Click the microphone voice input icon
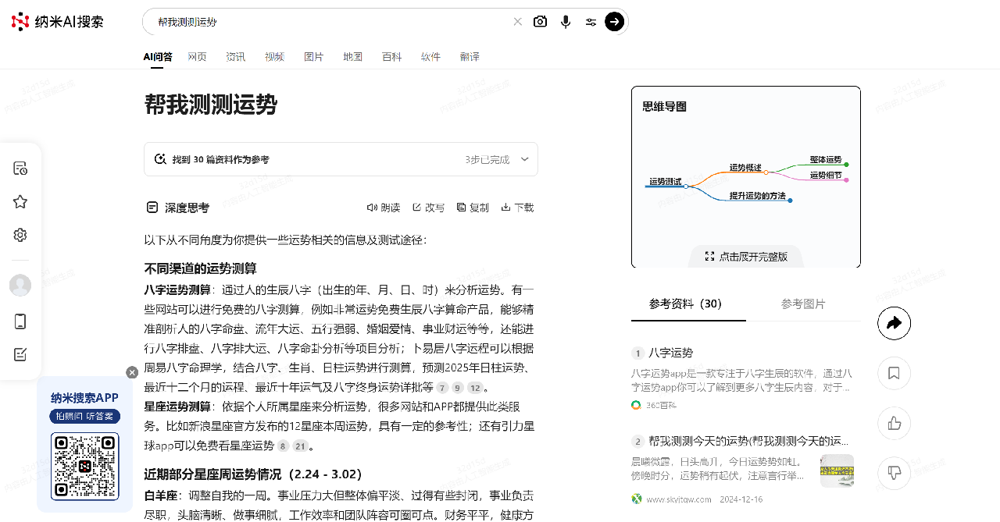Image resolution: width=1000 pixels, height=522 pixels. click(566, 22)
